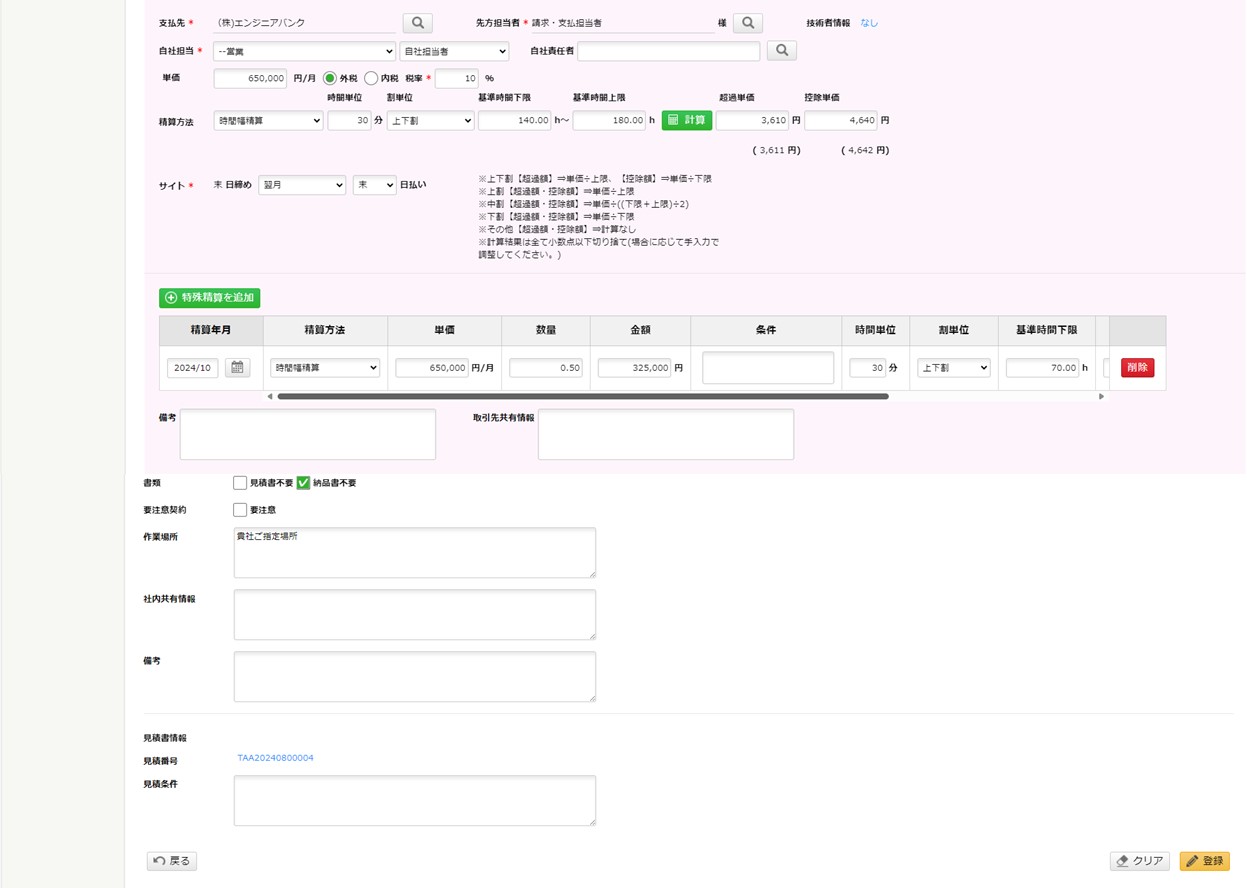This screenshot has width=1247, height=888.
Task: Open the 自社担当 営業 dropdown
Action: 304,51
